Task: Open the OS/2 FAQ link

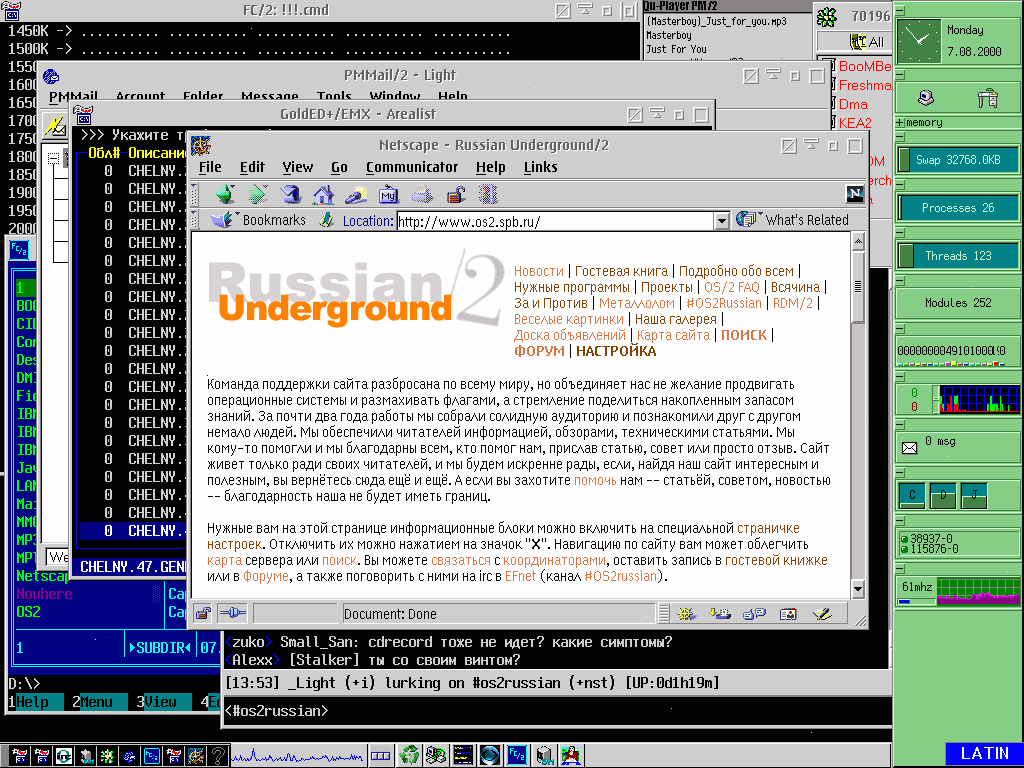Action: click(x=732, y=287)
